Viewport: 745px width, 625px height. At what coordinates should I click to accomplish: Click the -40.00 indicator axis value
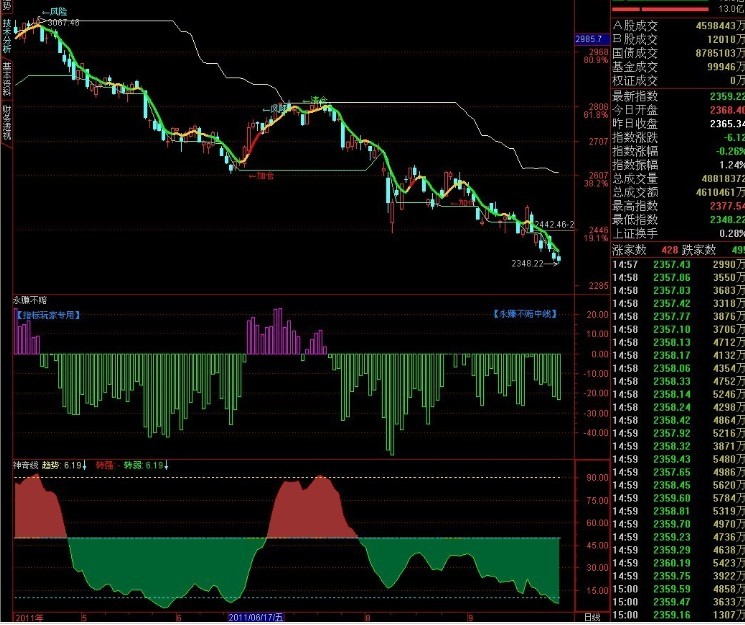tap(596, 433)
